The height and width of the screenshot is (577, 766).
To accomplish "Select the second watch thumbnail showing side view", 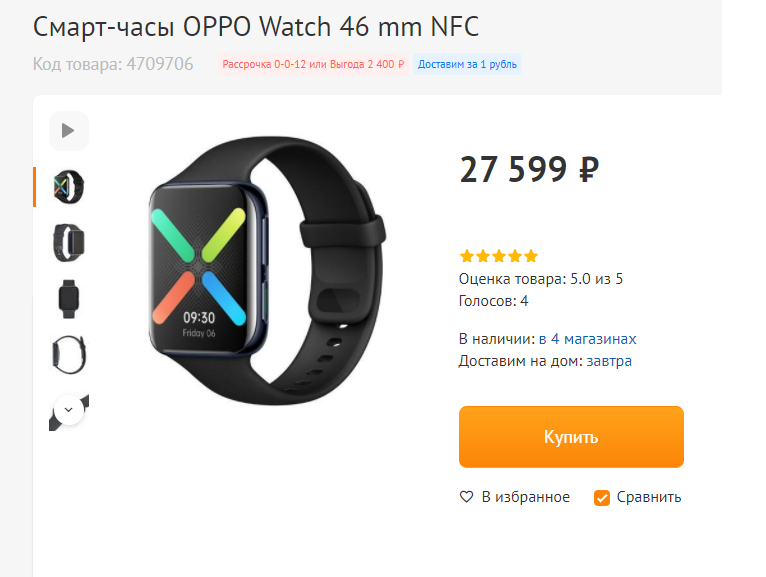I will click(68, 243).
